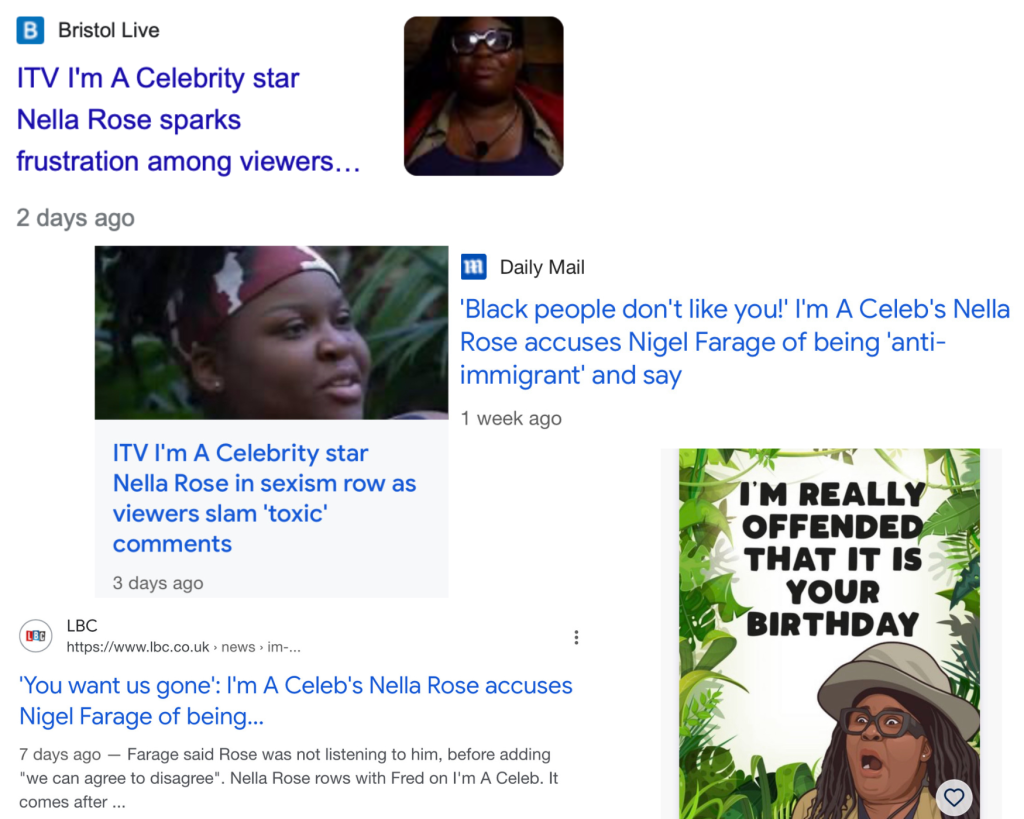1024x819 pixels.
Task: Click the '2 days ago' timestamp
Action: coord(76,217)
